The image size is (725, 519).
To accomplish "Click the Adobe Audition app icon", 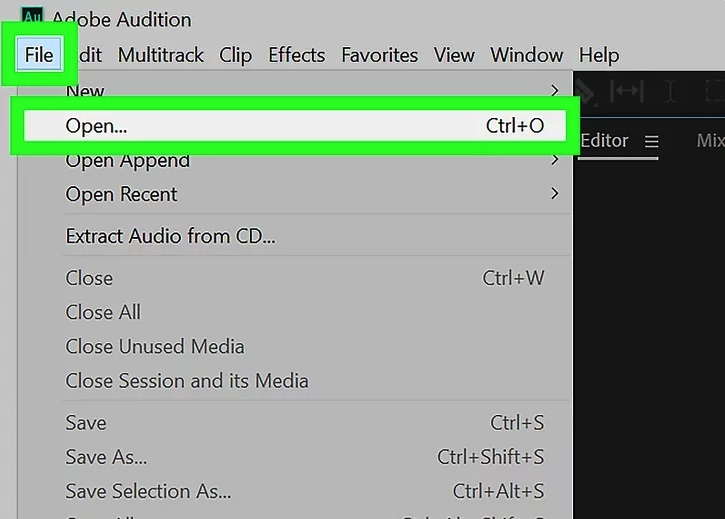I will pos(32,18).
